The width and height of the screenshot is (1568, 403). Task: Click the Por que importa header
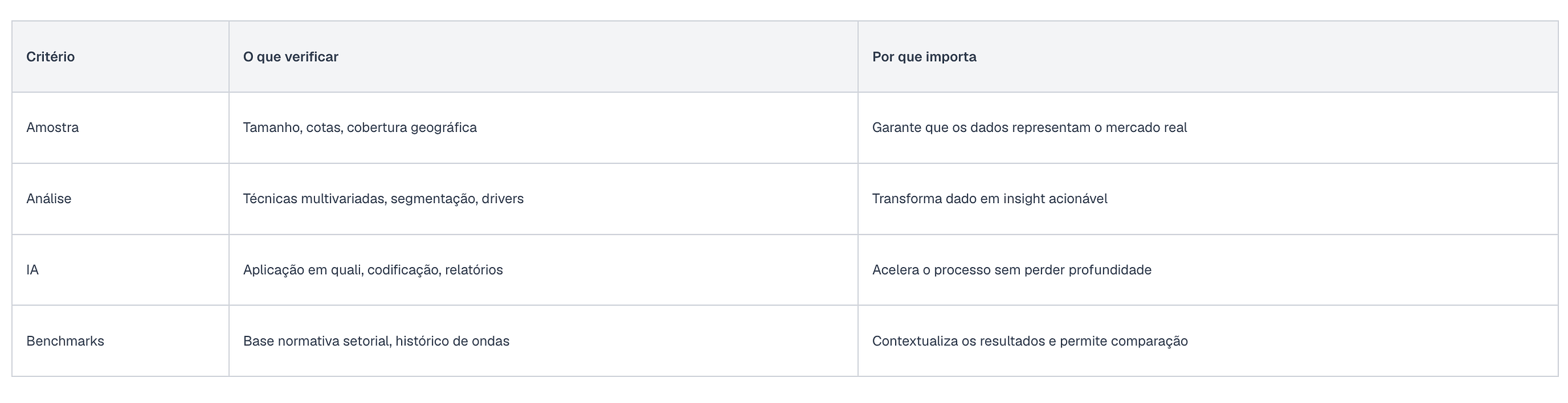[924, 57]
